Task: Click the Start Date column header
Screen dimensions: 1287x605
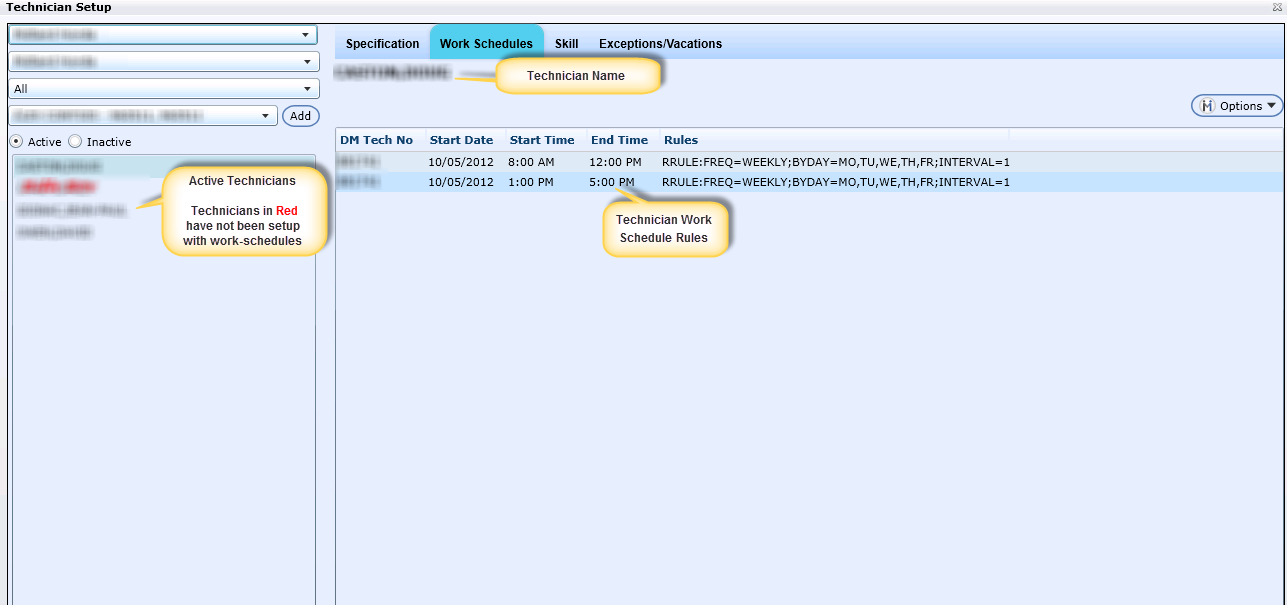Action: [461, 140]
